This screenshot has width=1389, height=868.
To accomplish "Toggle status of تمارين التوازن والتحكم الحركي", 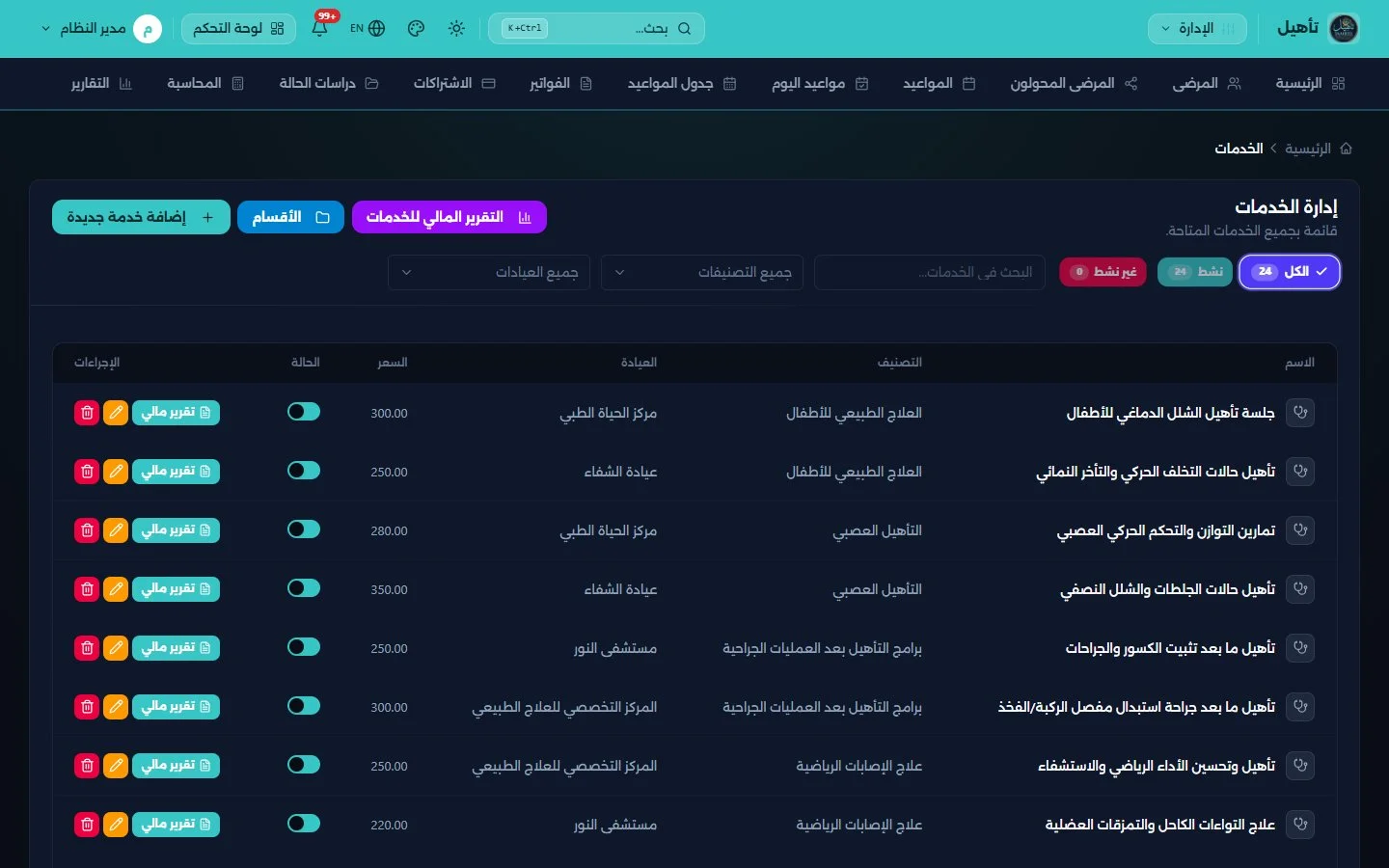I will click(x=304, y=529).
